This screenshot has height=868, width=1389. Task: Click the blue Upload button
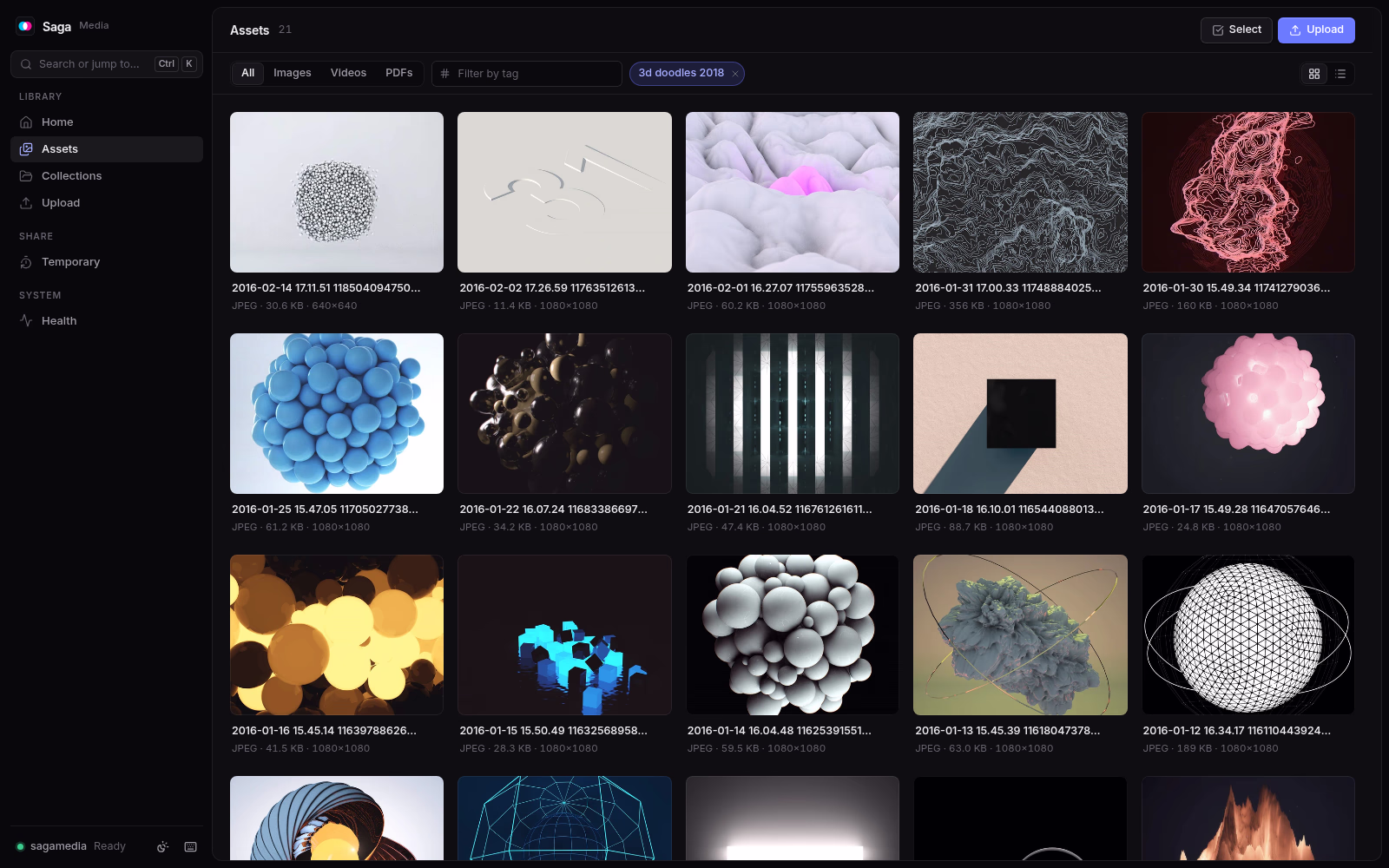tap(1316, 30)
